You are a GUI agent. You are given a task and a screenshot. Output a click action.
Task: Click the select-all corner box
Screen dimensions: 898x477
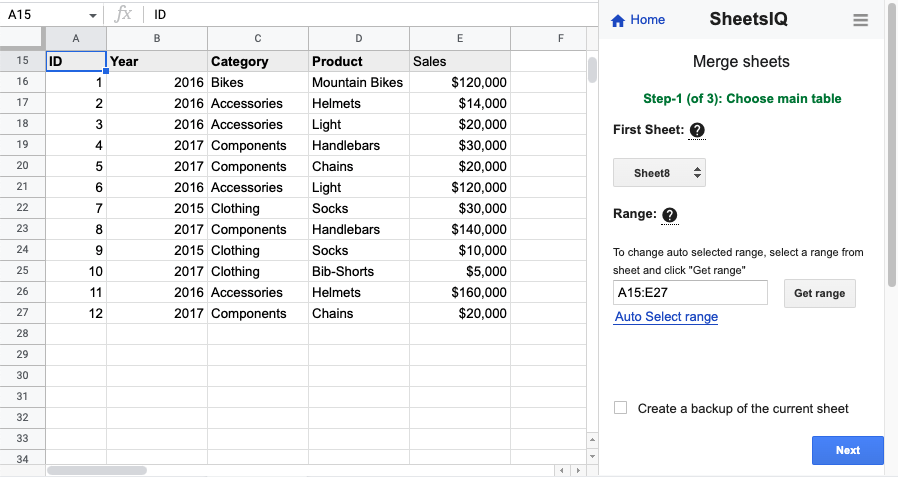[x=22, y=39]
